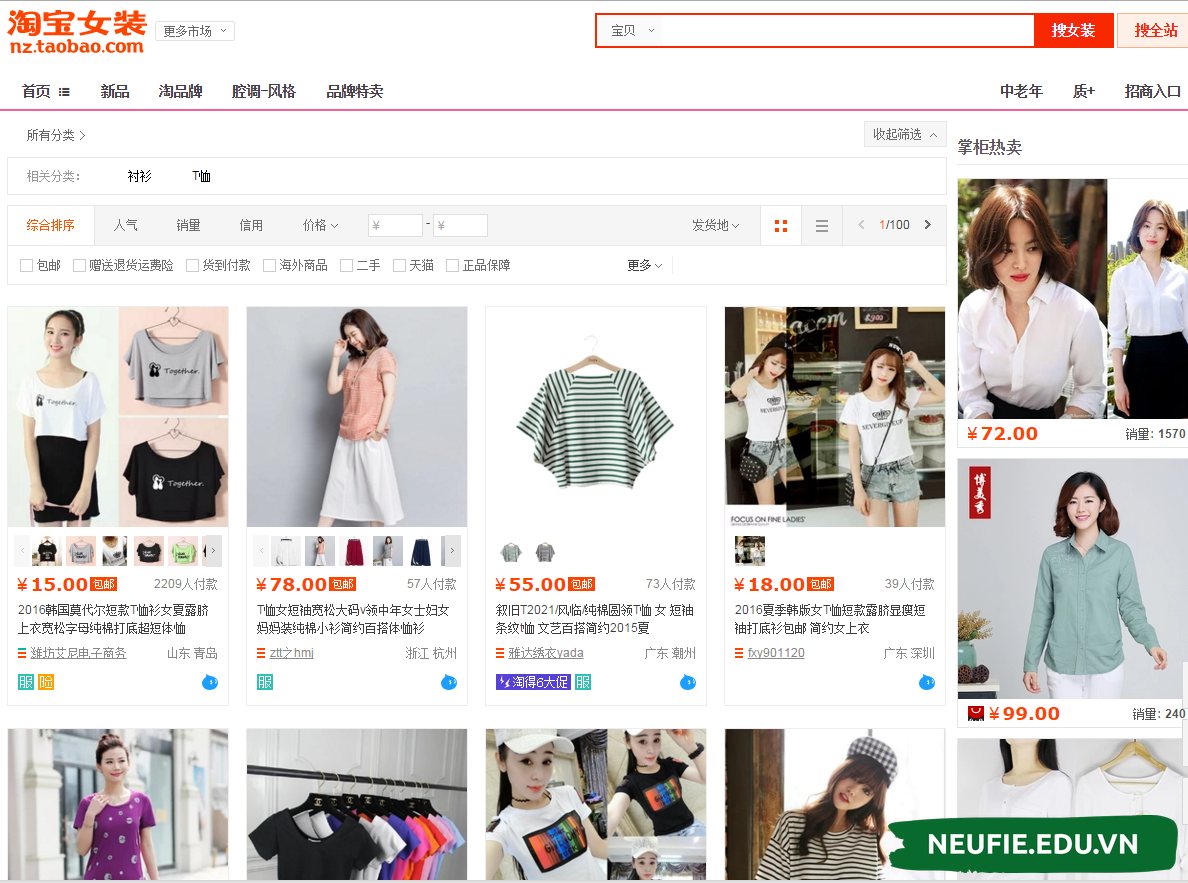Open the 宝贝 search type dropdown
1188x883 pixels.
pos(633,31)
